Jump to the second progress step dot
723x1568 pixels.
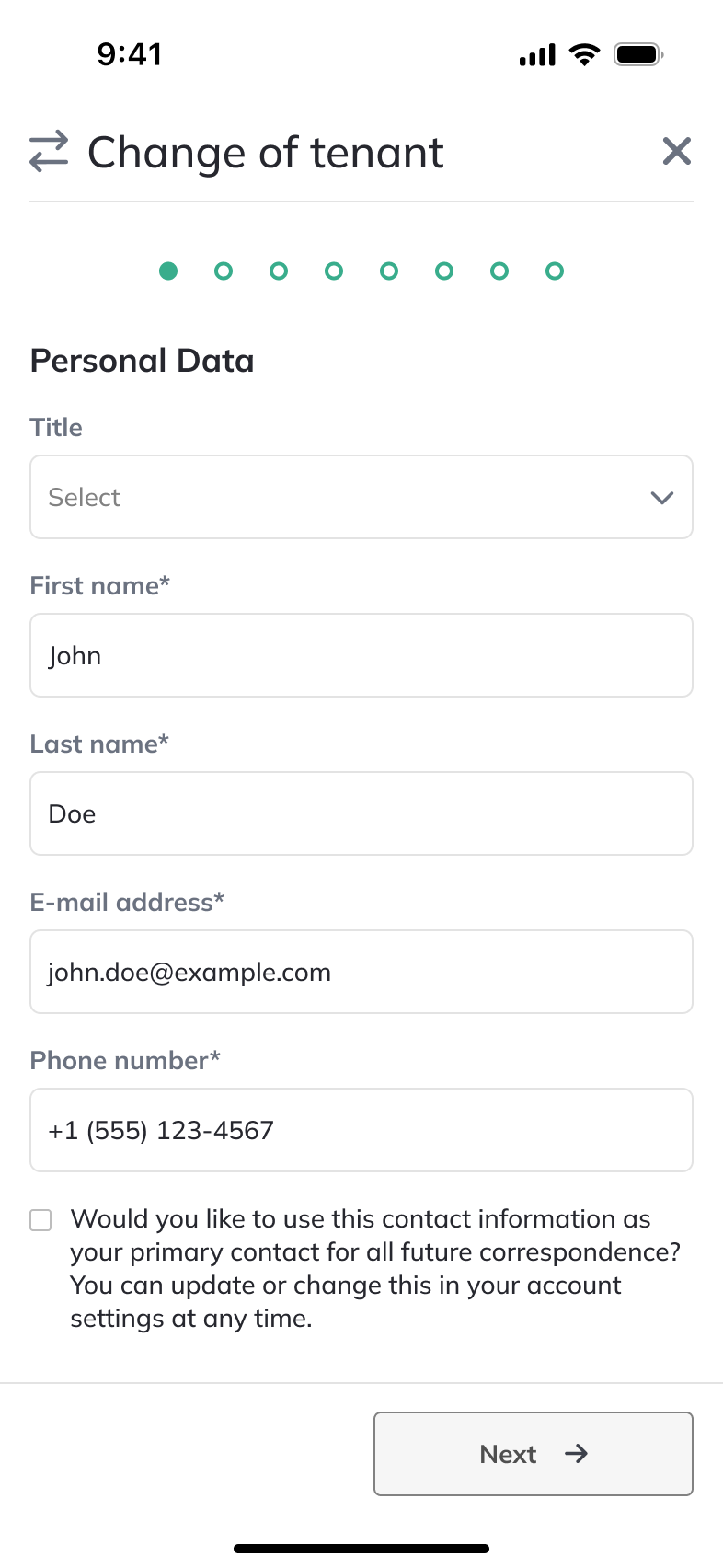(224, 271)
